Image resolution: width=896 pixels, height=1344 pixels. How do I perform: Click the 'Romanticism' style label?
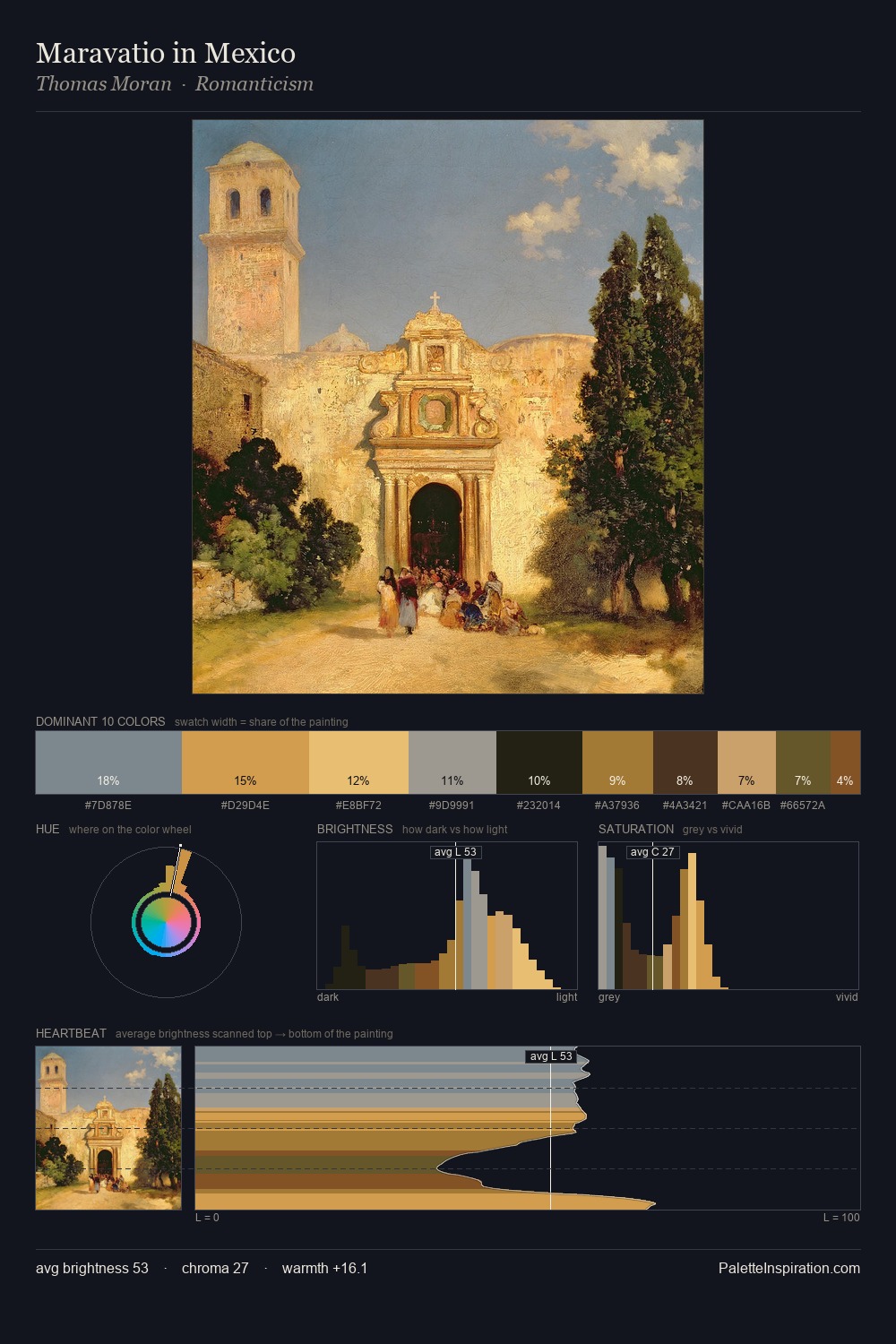[x=254, y=84]
